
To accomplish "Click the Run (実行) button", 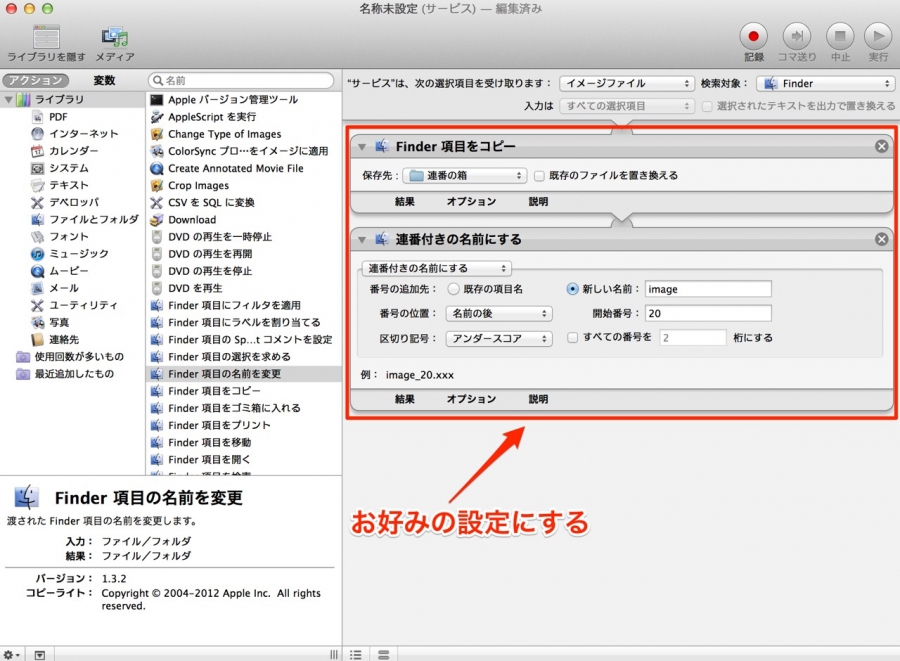I will point(878,37).
